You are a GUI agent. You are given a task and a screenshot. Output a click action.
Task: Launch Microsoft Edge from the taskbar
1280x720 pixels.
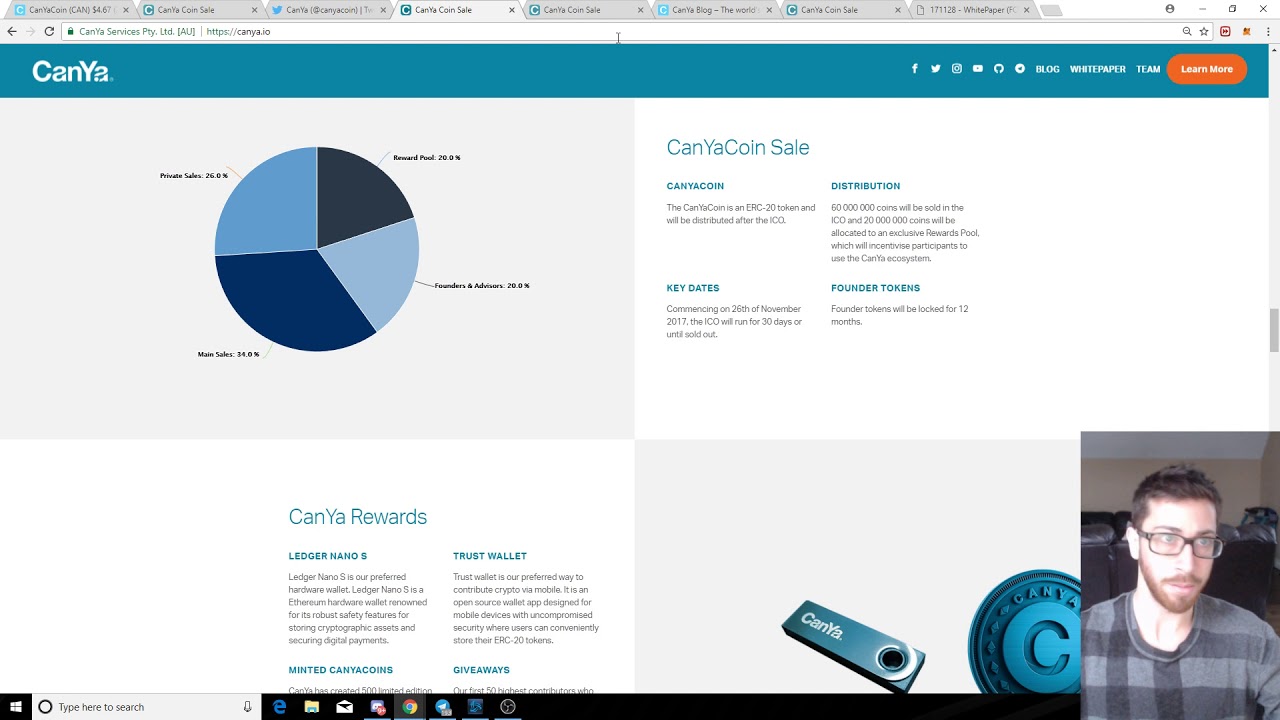[x=279, y=707]
